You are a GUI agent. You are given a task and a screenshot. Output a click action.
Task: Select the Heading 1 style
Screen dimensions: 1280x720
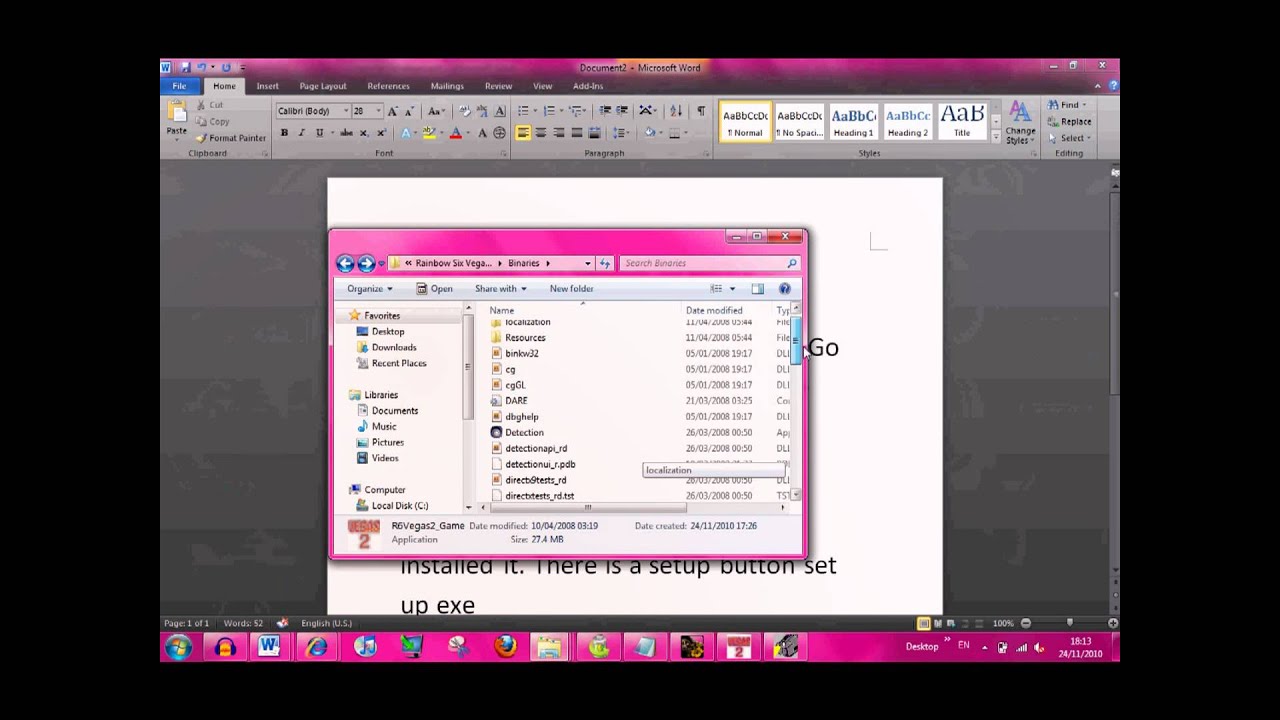[x=853, y=121]
